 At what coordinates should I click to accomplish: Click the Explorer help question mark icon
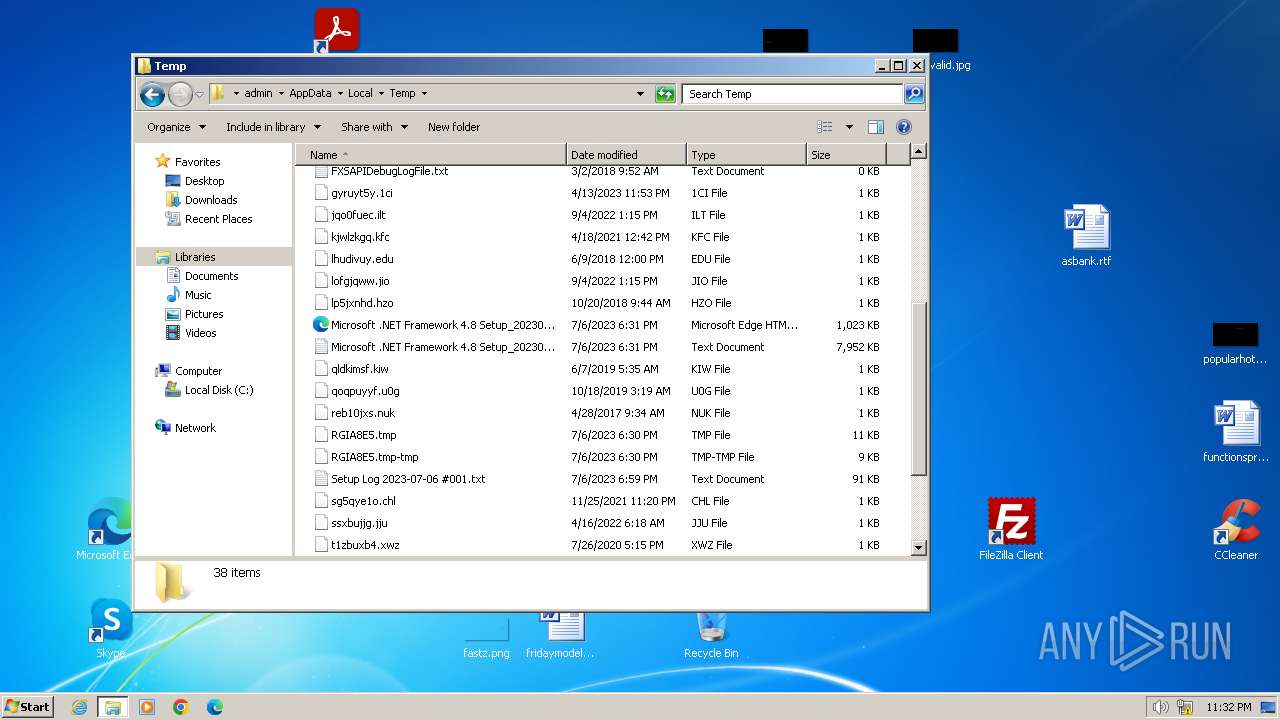point(904,127)
